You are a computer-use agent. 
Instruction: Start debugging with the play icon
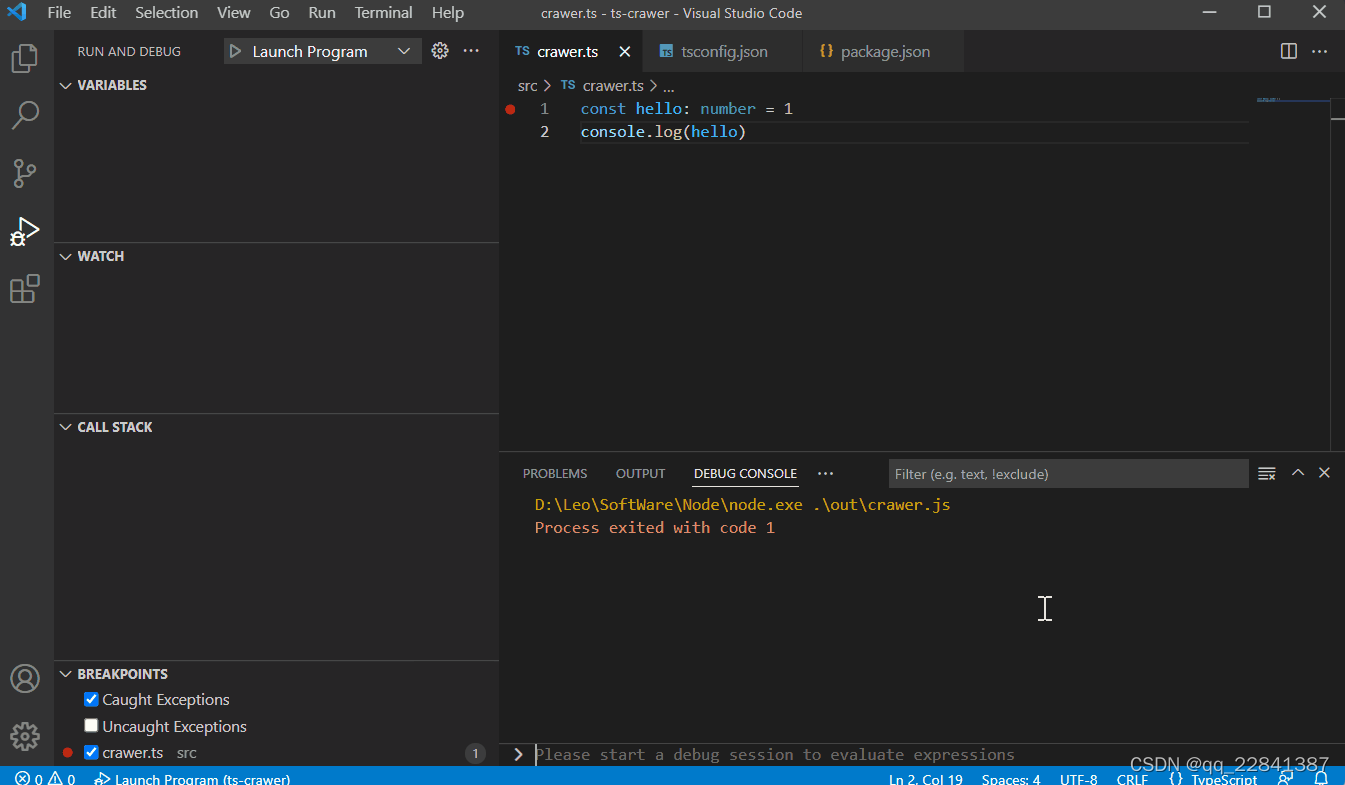tap(238, 50)
